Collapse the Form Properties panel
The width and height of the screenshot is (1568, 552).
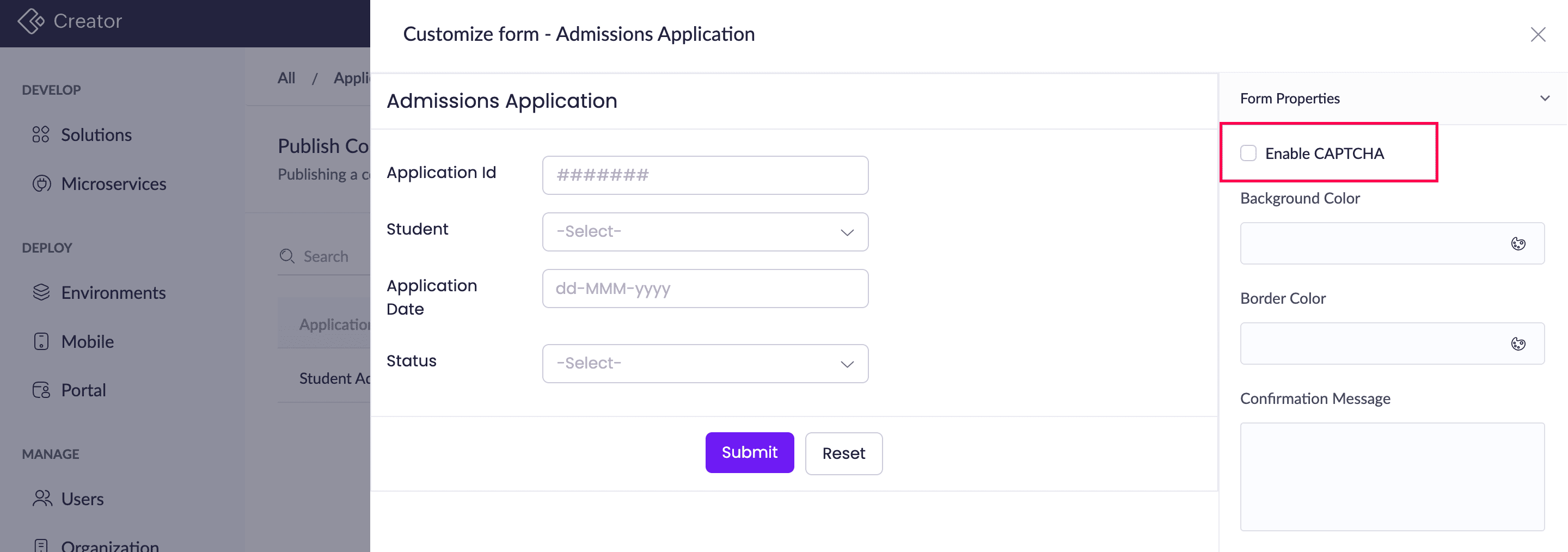click(1544, 99)
